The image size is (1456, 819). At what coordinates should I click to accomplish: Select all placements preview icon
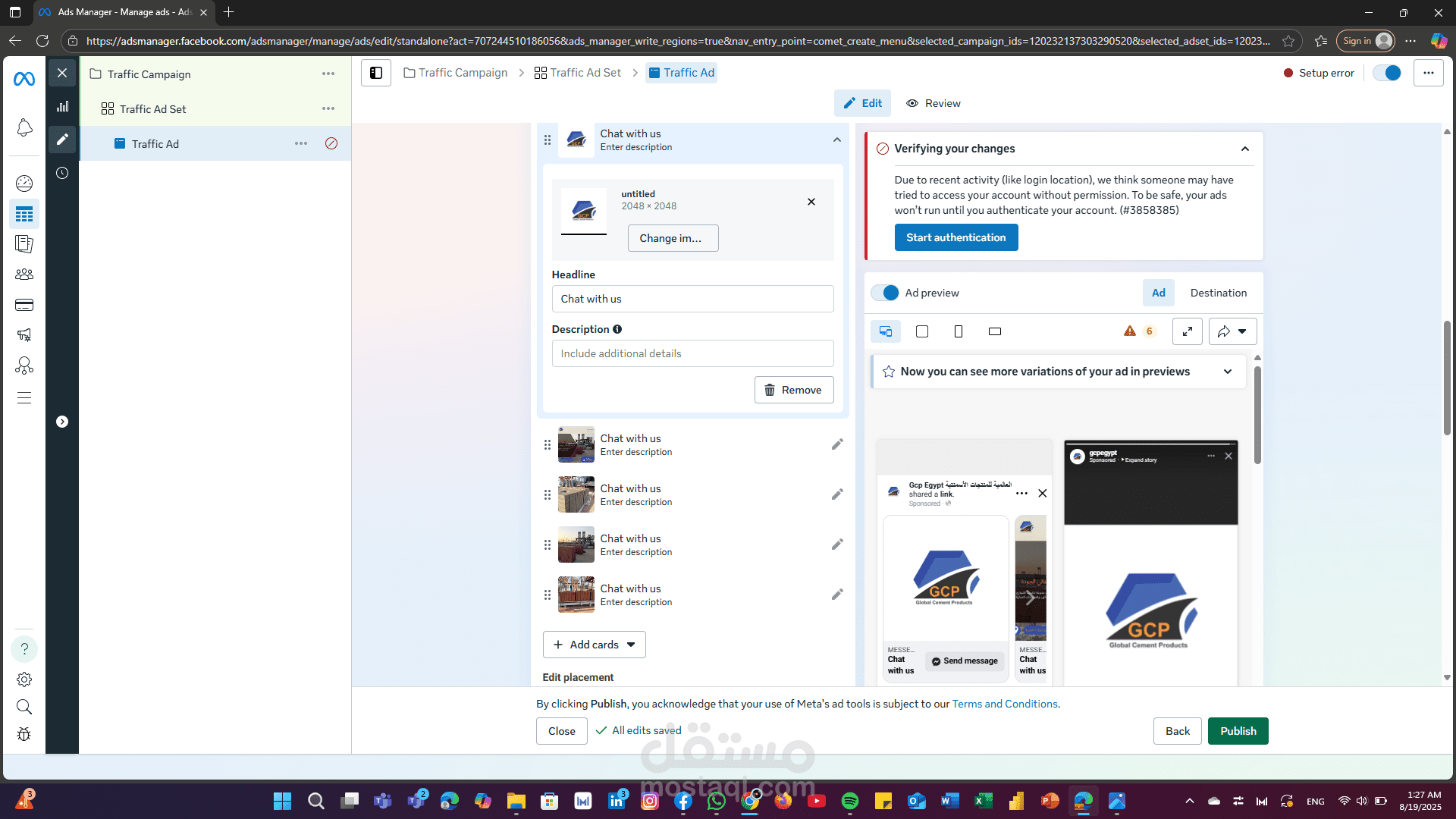coord(886,331)
